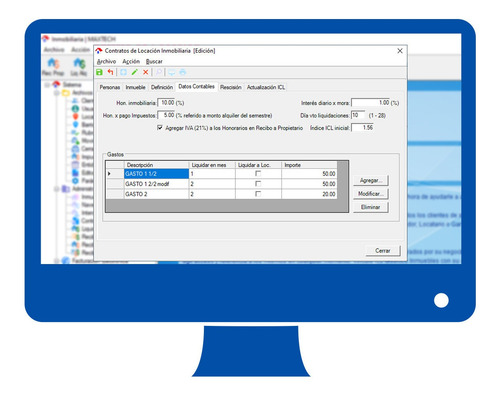Viewport: 500px width, 396px height.
Task: Switch to the Inmueble tab
Action: [135, 87]
